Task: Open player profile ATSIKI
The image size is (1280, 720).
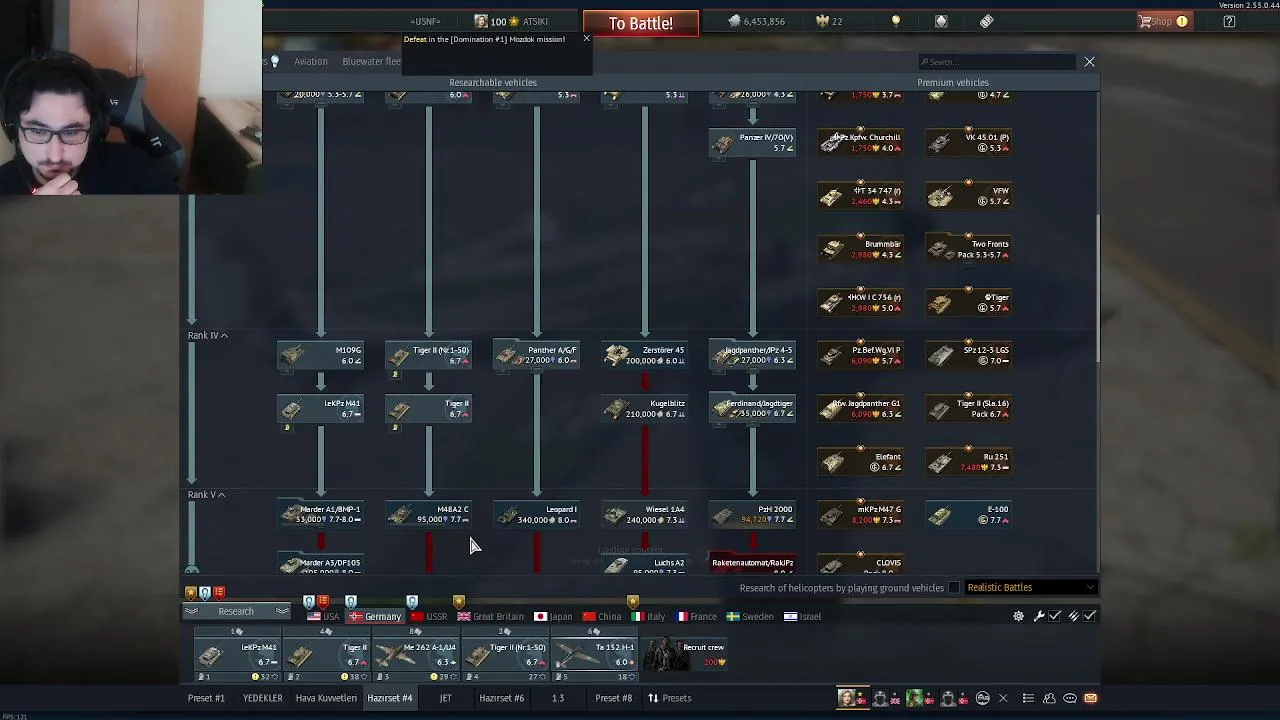Action: [511, 21]
